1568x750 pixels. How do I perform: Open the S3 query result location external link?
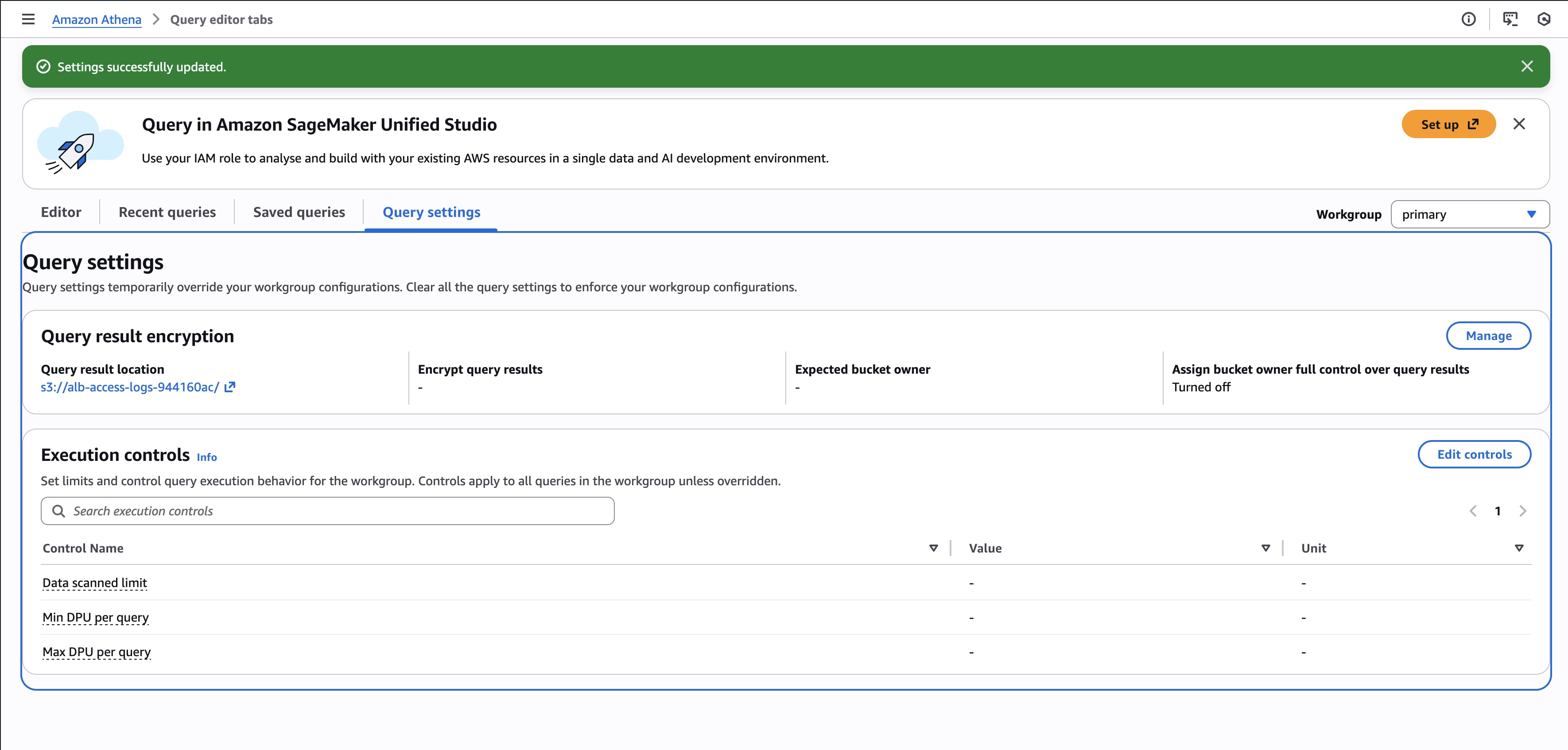[x=229, y=387]
